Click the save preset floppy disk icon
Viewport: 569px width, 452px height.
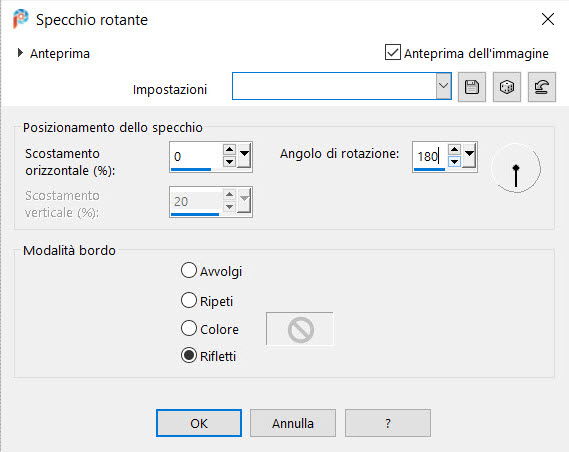tap(472, 87)
